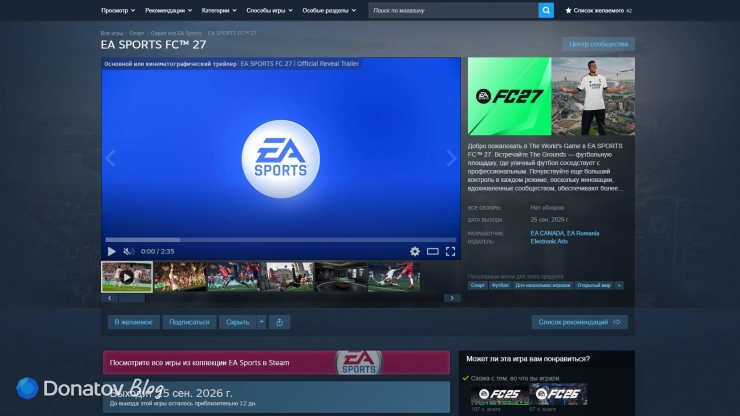Screen dimensions: 740x416
Task: Click the EA SPORTS FC 27 breadcrumb
Action: pyautogui.click(x=232, y=33)
